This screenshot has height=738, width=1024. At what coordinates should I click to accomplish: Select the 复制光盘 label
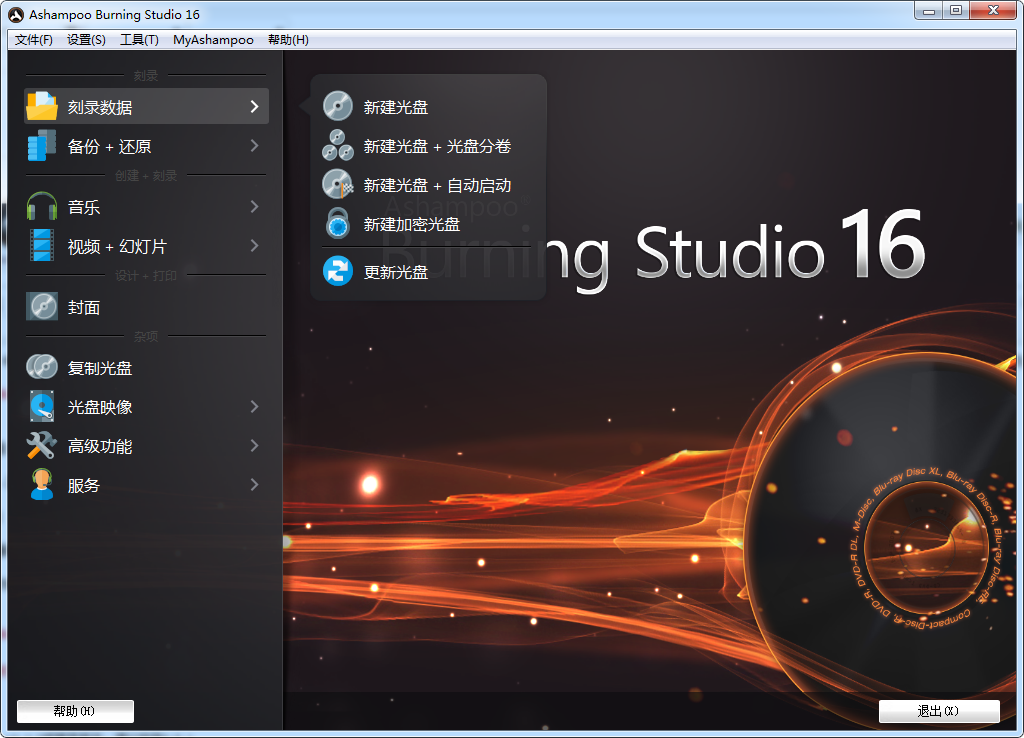(x=100, y=368)
